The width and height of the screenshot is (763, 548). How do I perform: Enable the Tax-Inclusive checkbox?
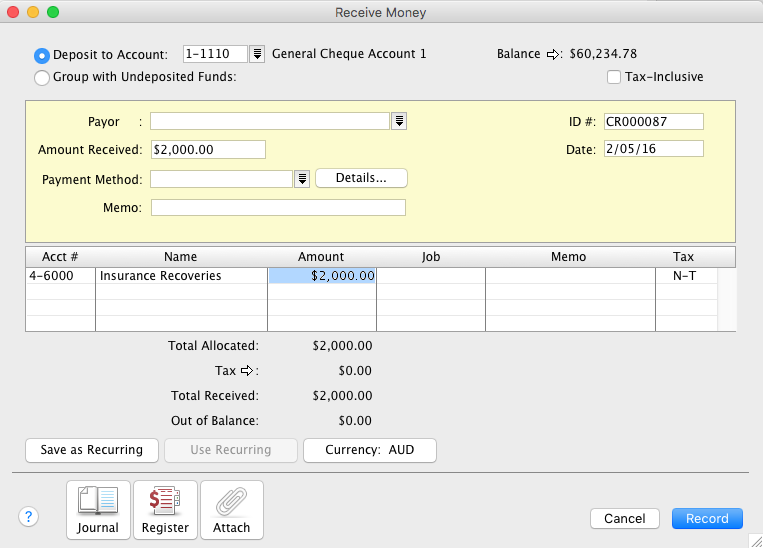(615, 77)
